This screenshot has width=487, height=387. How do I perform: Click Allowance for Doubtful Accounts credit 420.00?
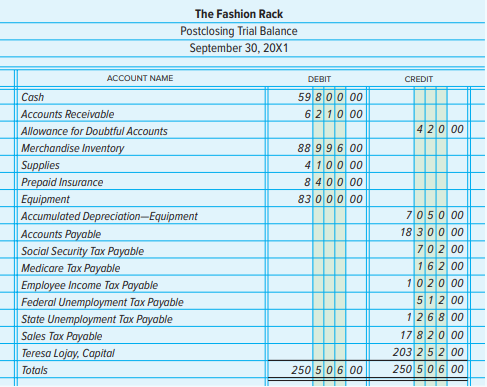pyautogui.click(x=440, y=129)
